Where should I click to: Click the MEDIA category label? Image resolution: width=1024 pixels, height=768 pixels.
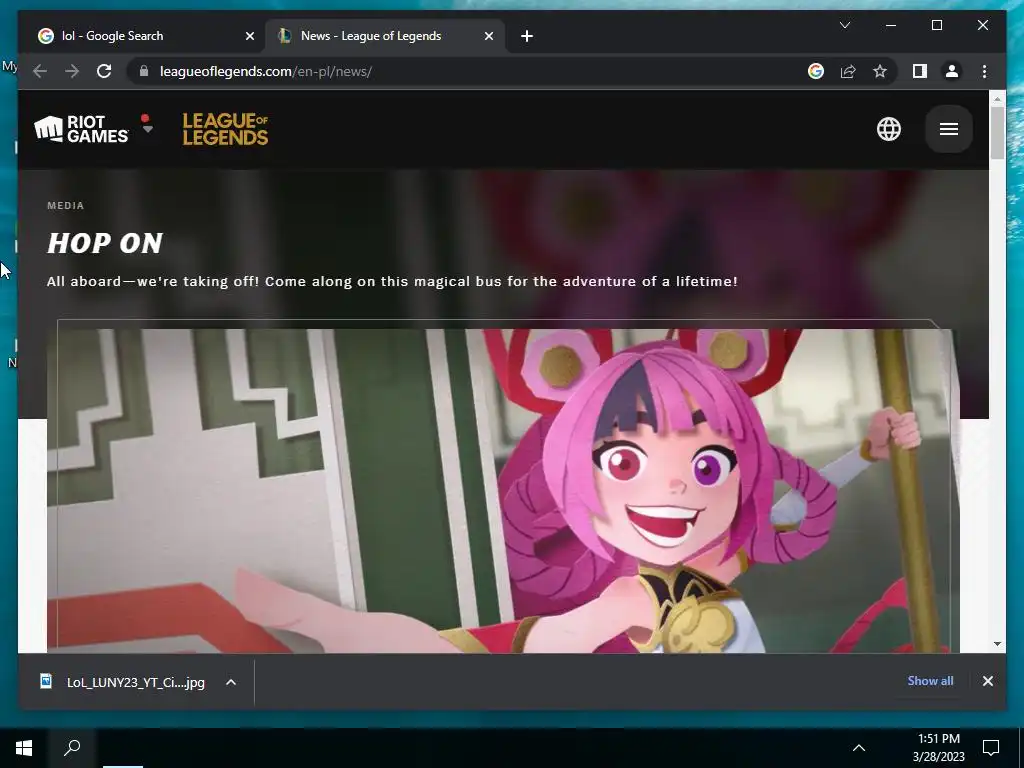pyautogui.click(x=65, y=206)
